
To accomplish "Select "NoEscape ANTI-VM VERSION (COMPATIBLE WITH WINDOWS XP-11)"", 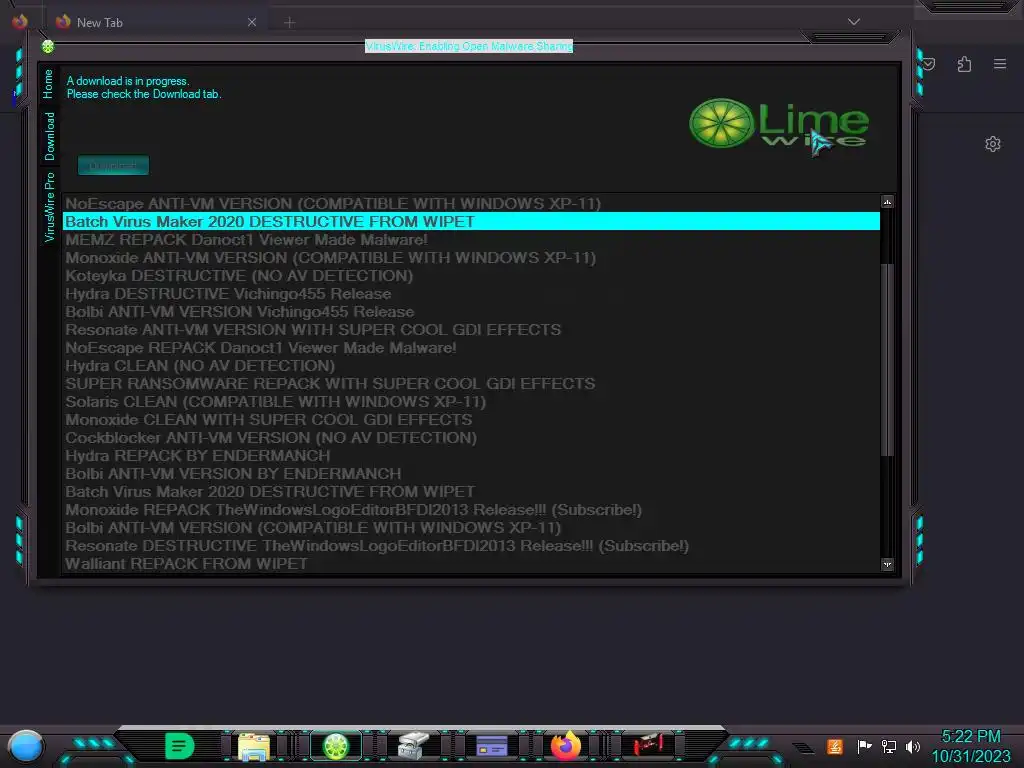I will click(x=472, y=204).
